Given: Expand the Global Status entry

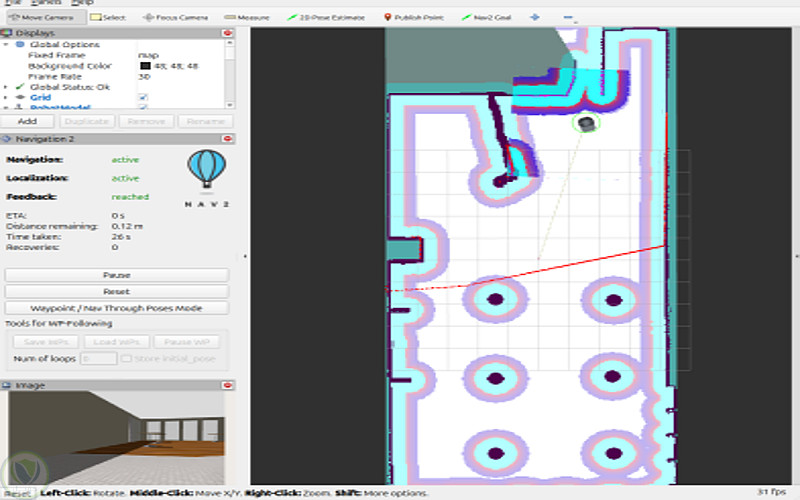Looking at the screenshot, I should (6, 87).
